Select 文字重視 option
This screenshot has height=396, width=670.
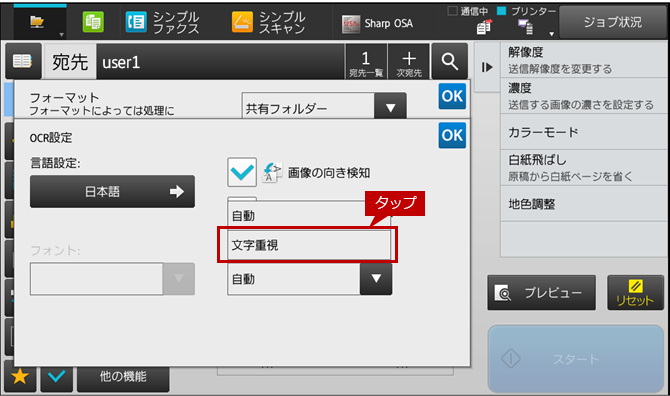tap(309, 245)
